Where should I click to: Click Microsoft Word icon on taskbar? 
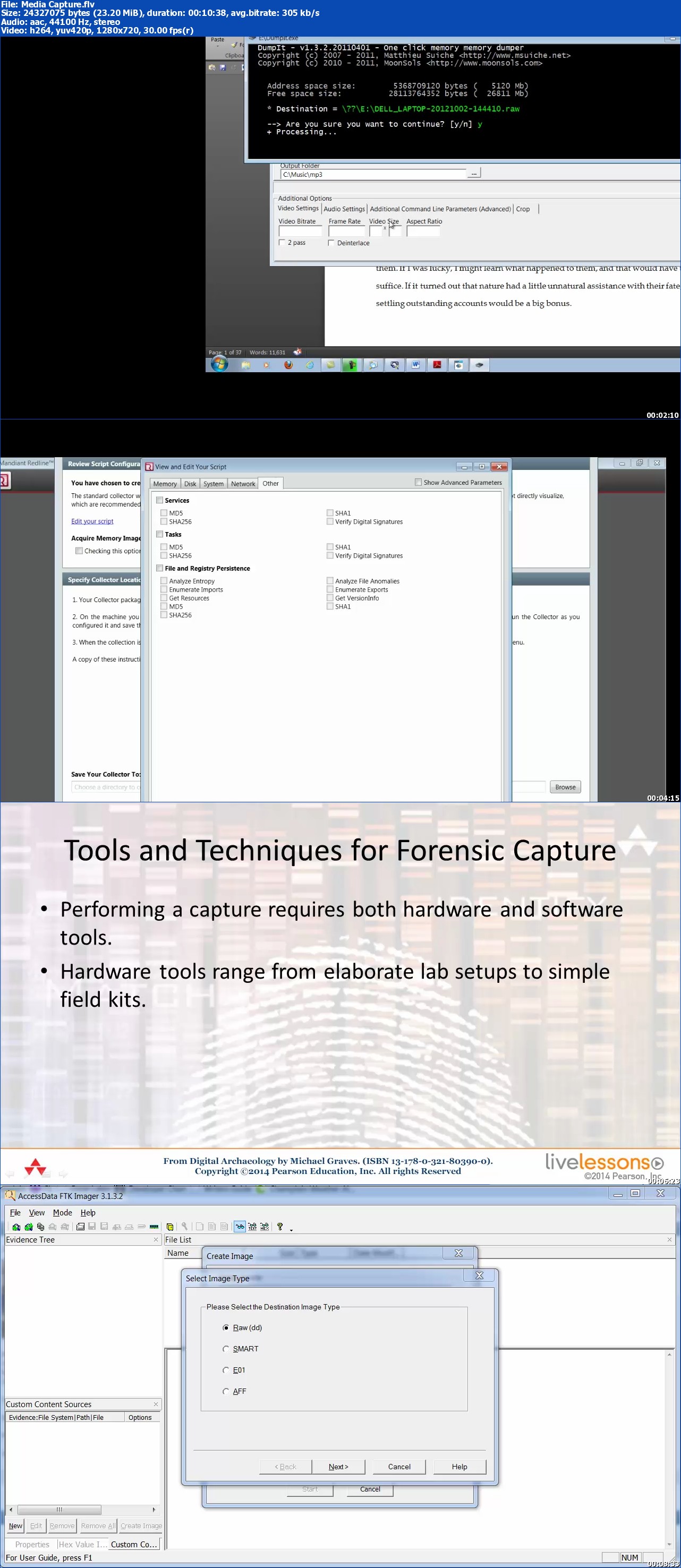pyautogui.click(x=415, y=365)
